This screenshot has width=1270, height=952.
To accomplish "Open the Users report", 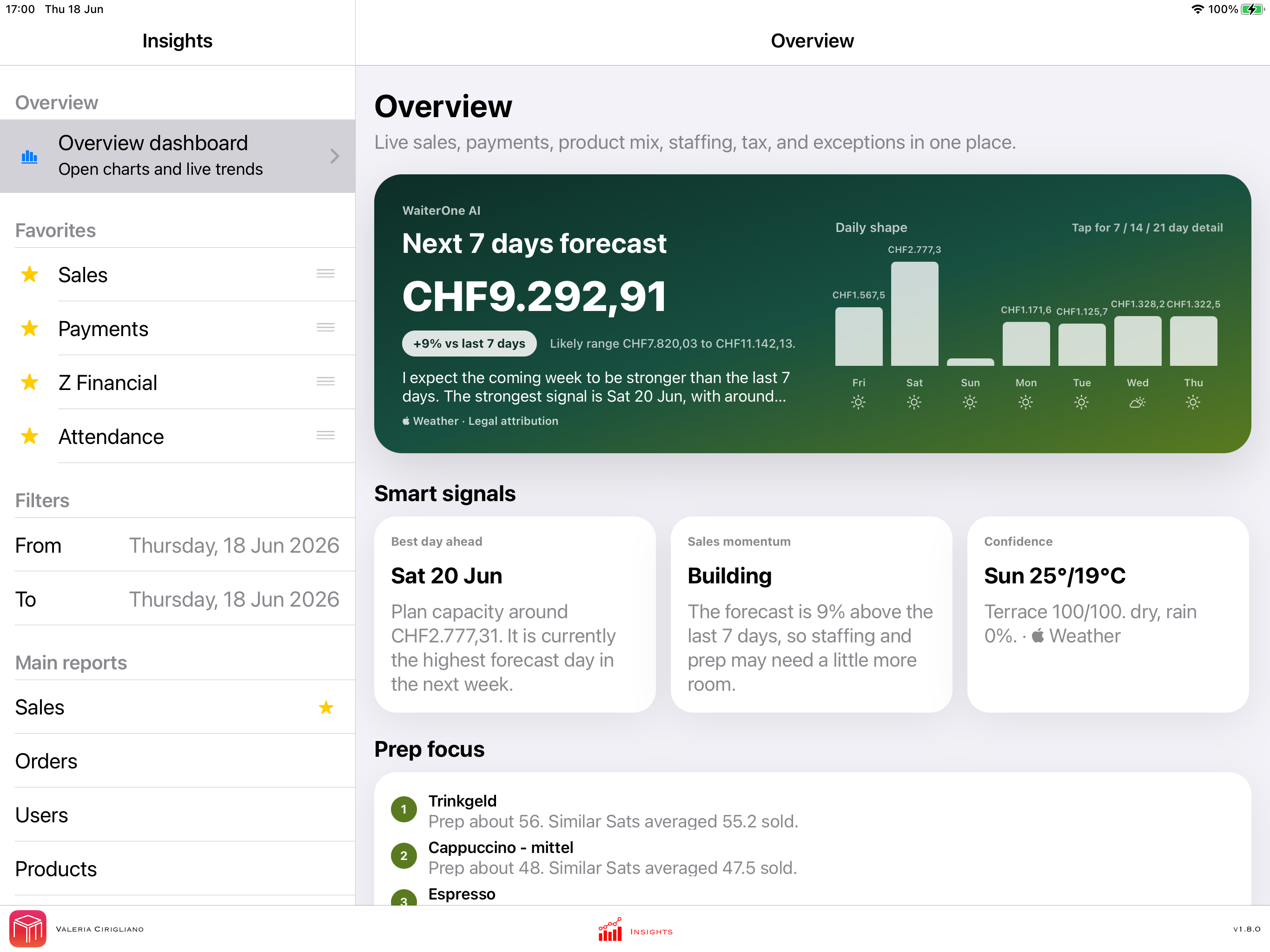I will pyautogui.click(x=178, y=815).
